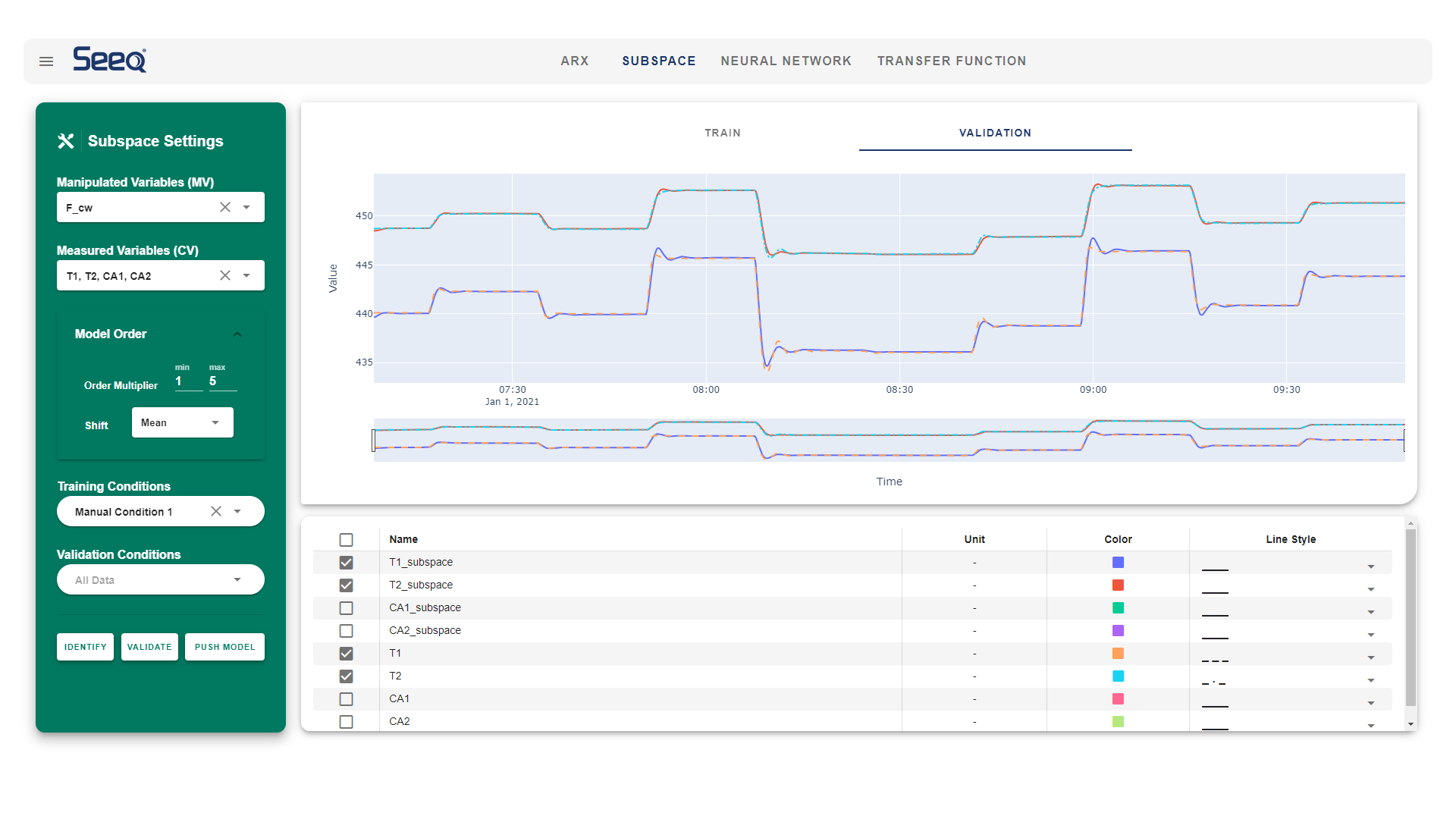Click the Seeq logo

point(110,60)
